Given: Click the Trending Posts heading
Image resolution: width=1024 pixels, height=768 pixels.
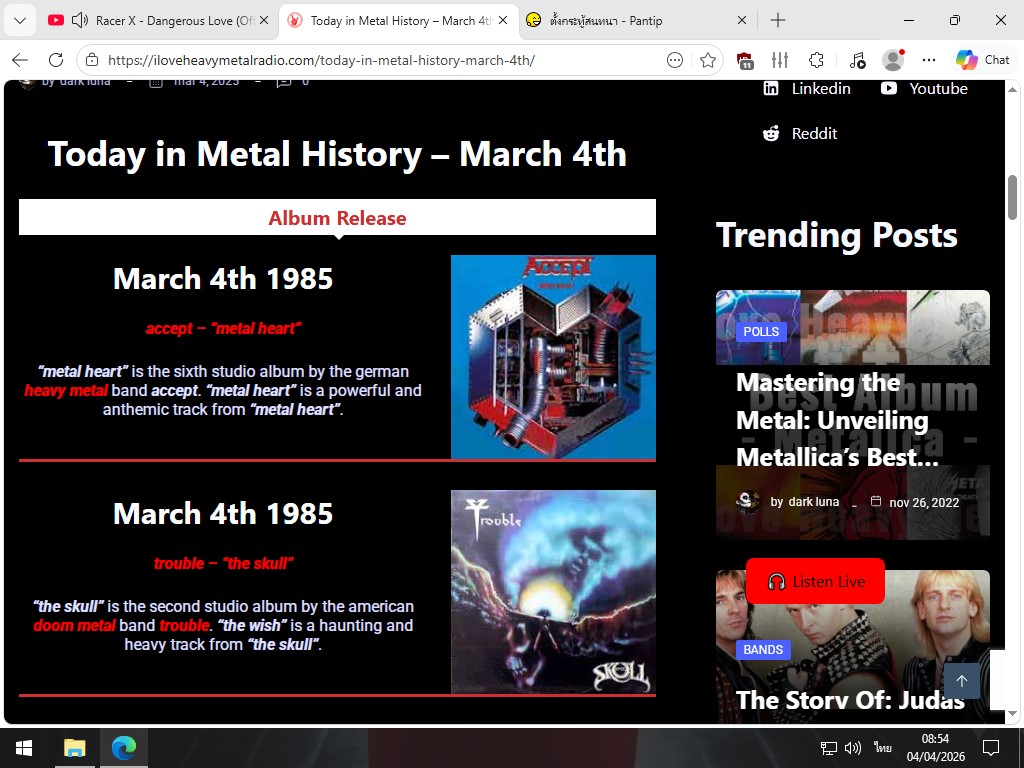Looking at the screenshot, I should (837, 235).
